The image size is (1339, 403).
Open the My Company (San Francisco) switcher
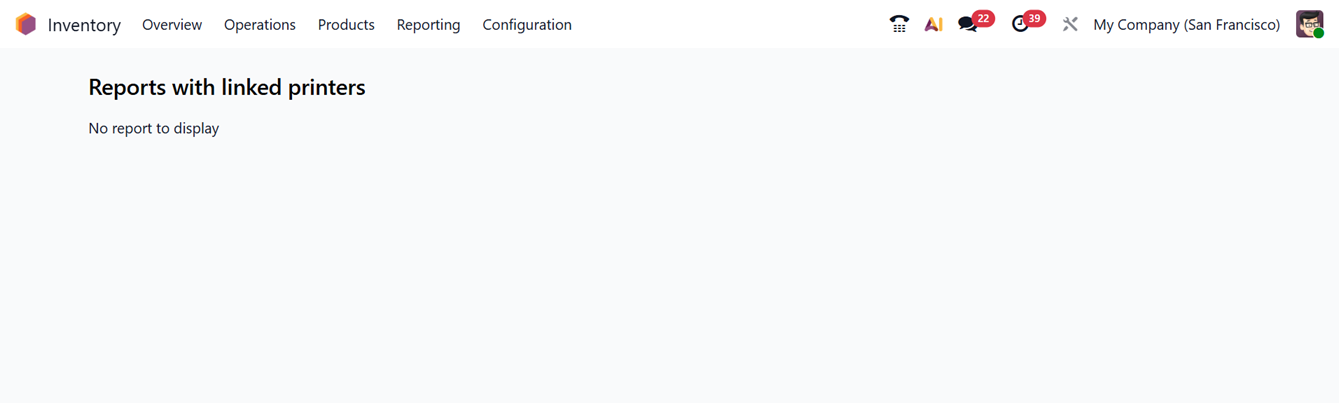click(x=1186, y=24)
